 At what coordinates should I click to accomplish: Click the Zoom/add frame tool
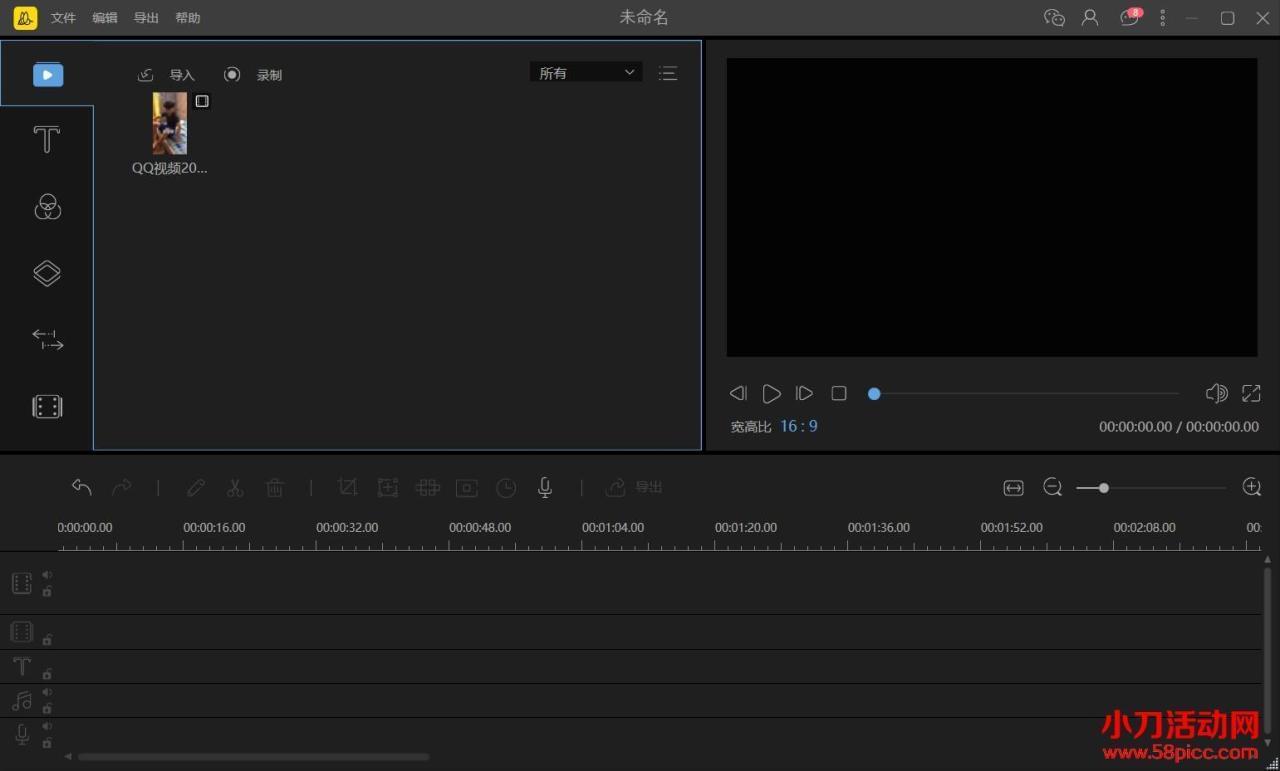pyautogui.click(x=388, y=487)
